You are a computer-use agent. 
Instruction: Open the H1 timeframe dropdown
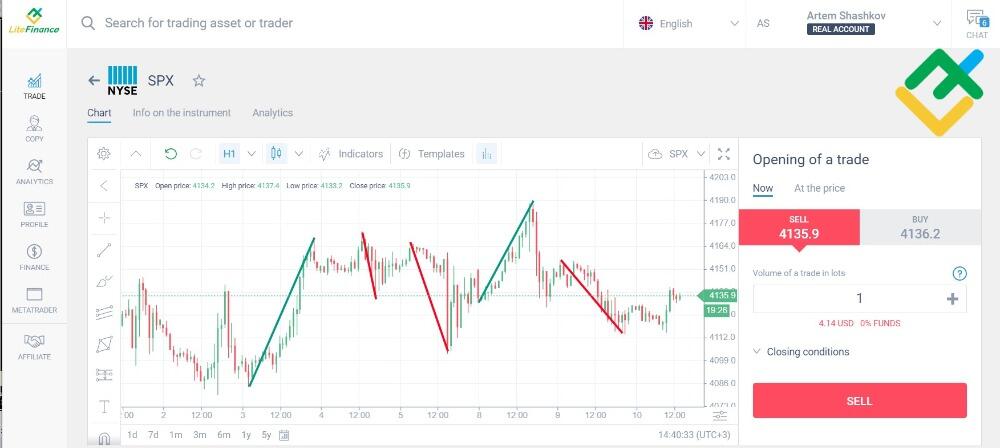point(238,154)
